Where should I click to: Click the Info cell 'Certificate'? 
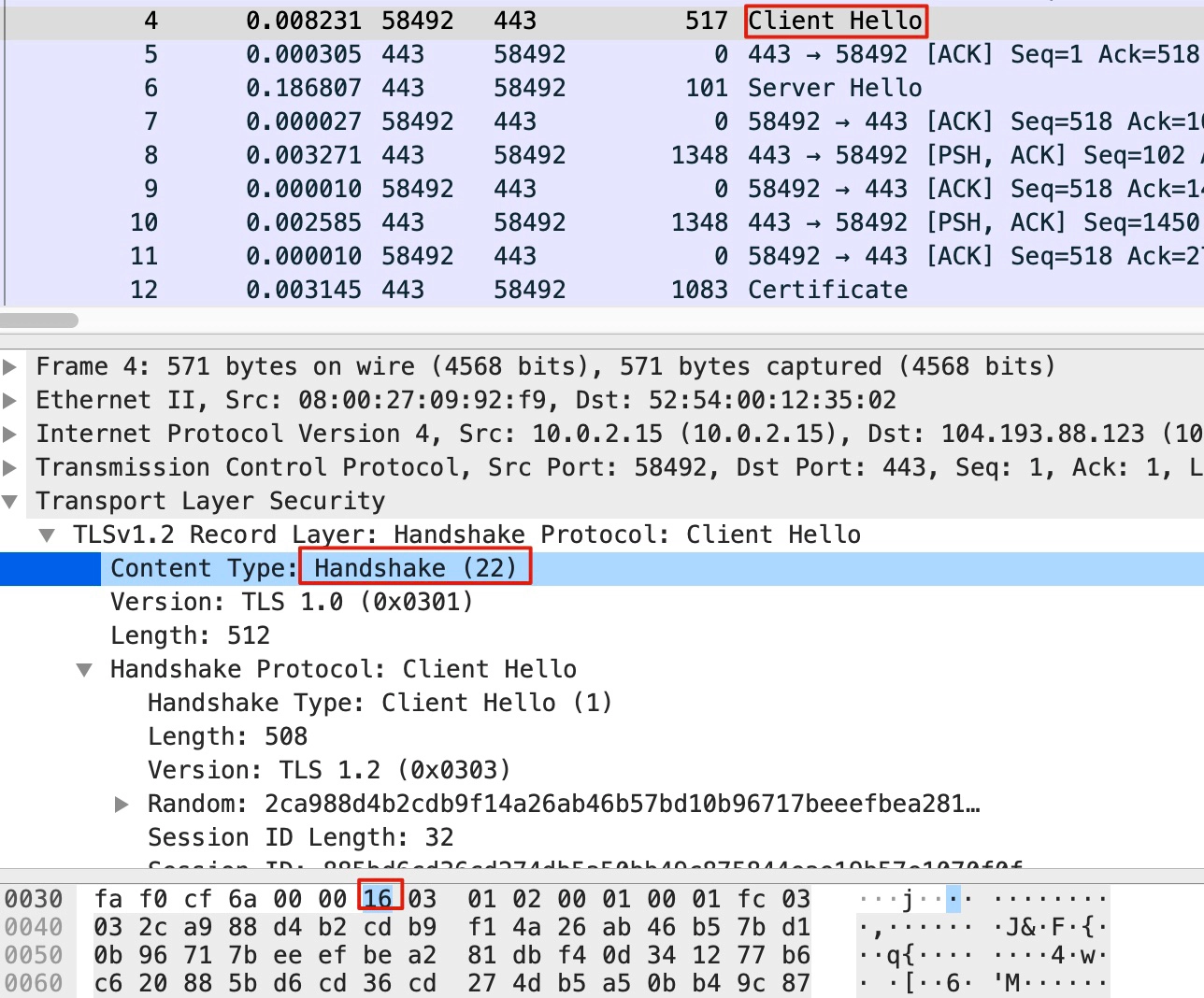[x=827, y=290]
